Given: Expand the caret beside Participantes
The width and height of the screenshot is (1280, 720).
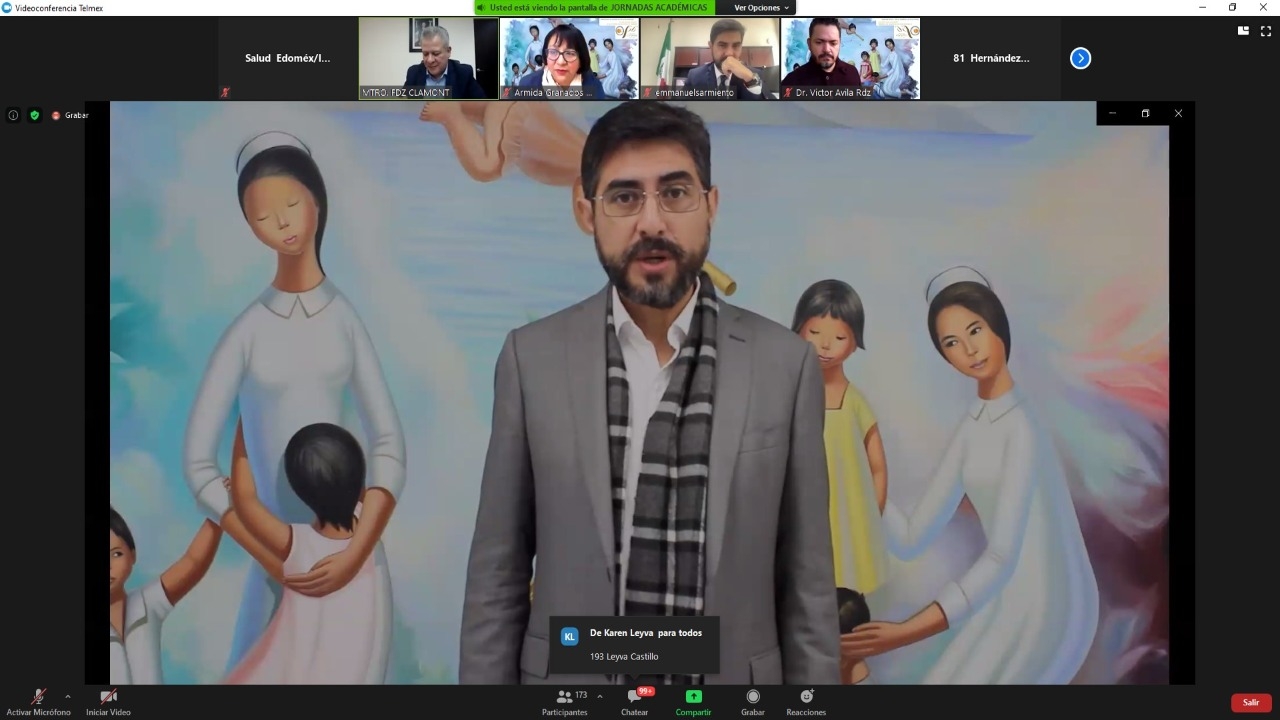Looking at the screenshot, I should [600, 696].
